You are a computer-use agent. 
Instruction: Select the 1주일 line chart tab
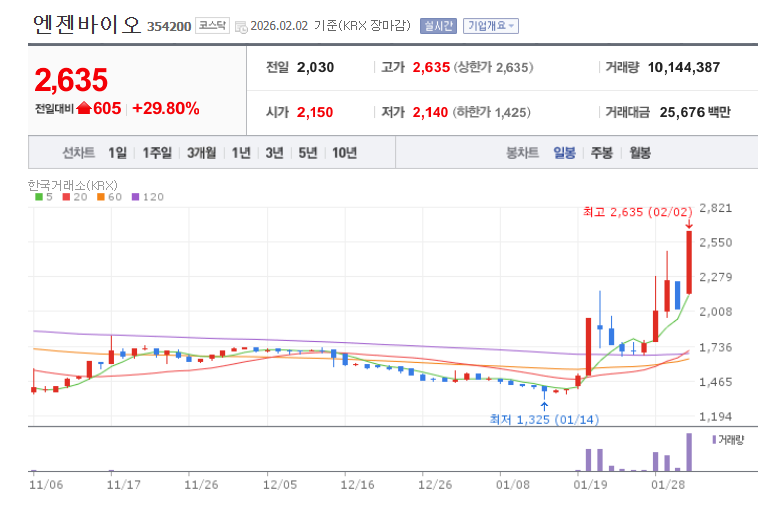(x=157, y=153)
